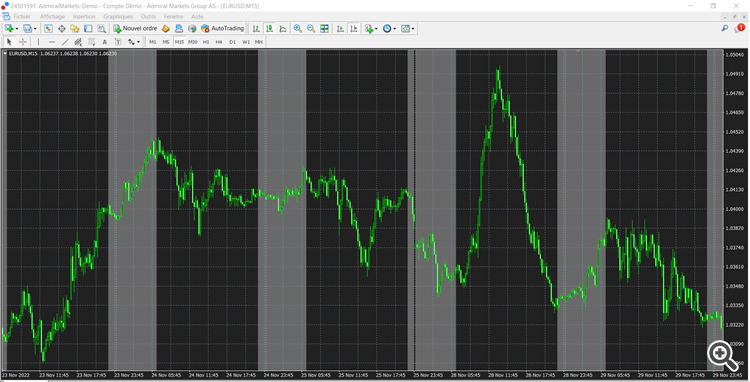Image resolution: width=750 pixels, height=382 pixels.
Task: Toggle the AutoTrading button
Action: 222,29
